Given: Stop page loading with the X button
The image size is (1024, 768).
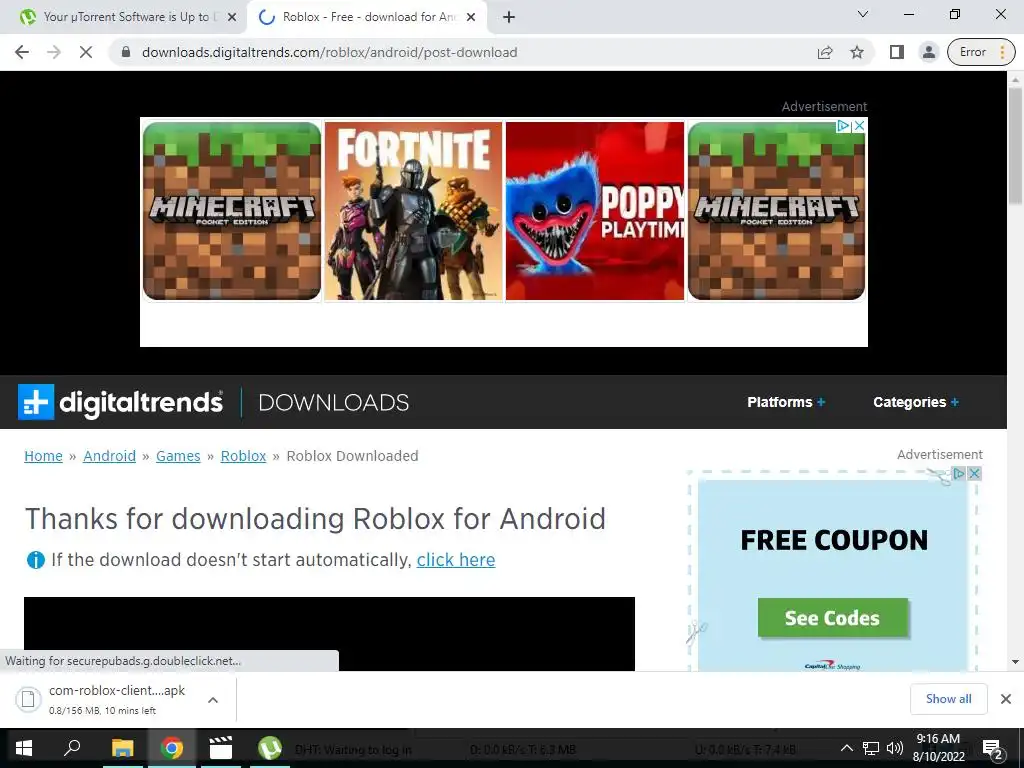Looking at the screenshot, I should click(86, 52).
